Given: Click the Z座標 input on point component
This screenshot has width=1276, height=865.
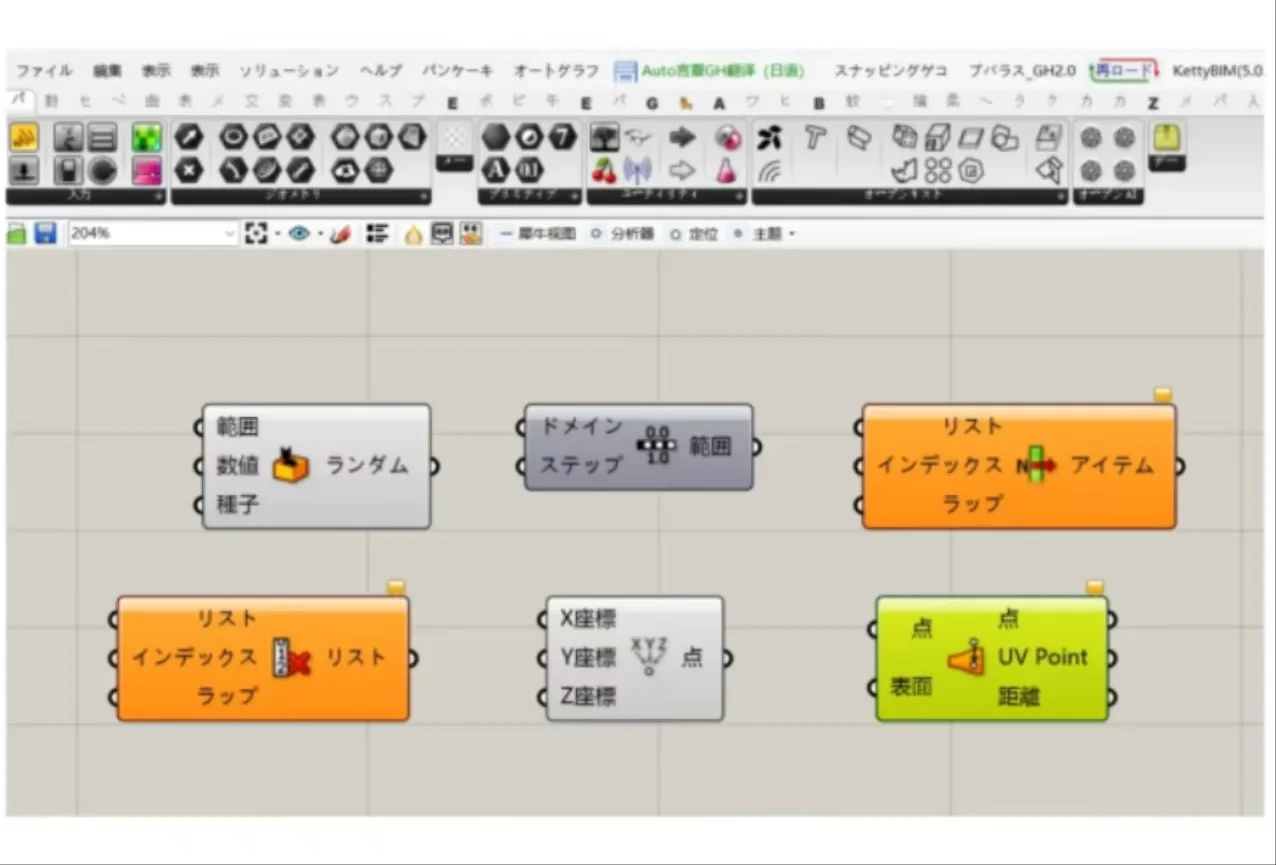Looking at the screenshot, I should click(588, 697).
